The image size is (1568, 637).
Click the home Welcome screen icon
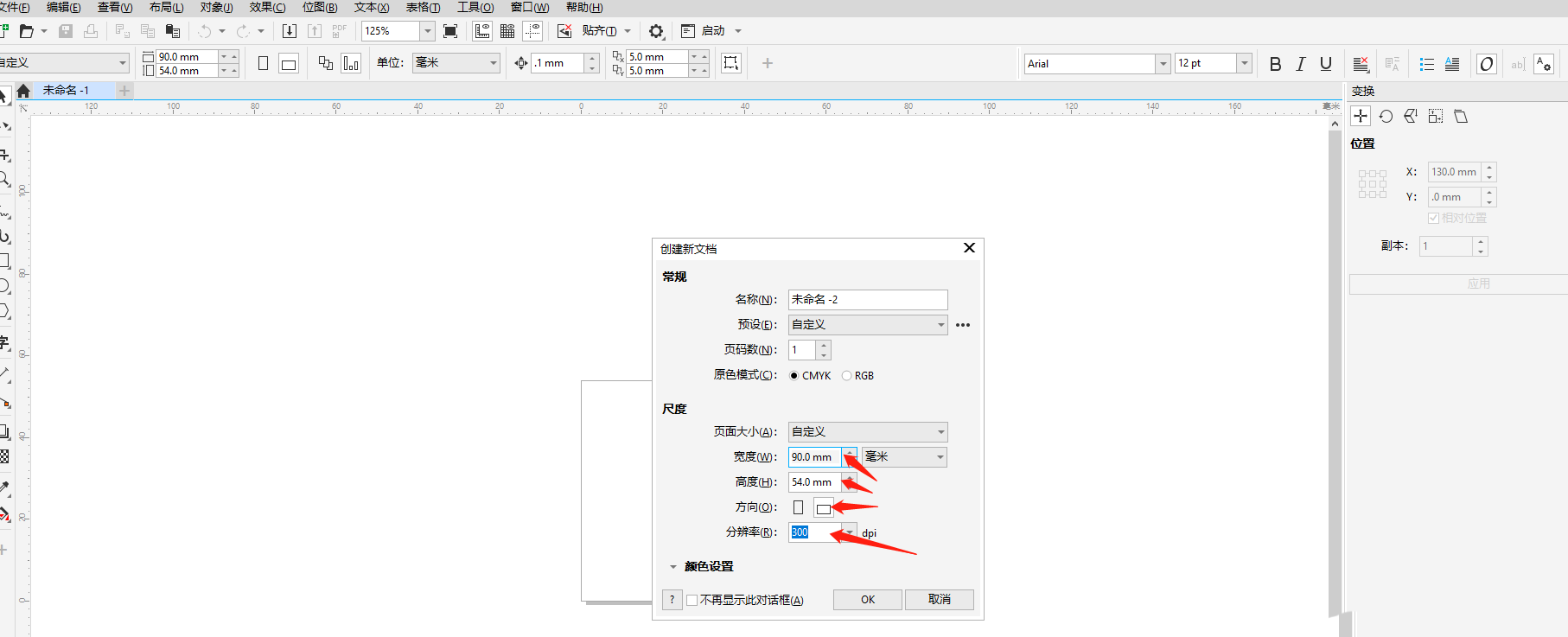(x=23, y=90)
